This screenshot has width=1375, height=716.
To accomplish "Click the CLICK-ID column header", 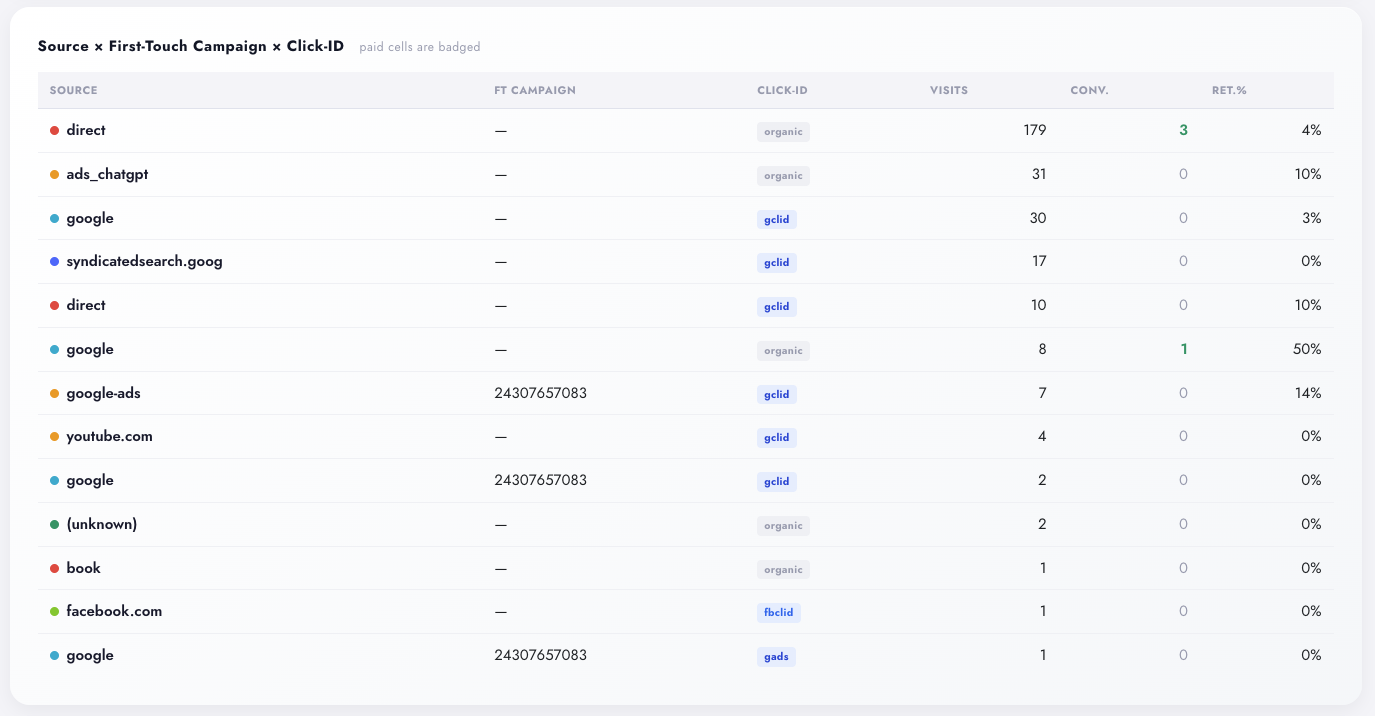I will [782, 90].
